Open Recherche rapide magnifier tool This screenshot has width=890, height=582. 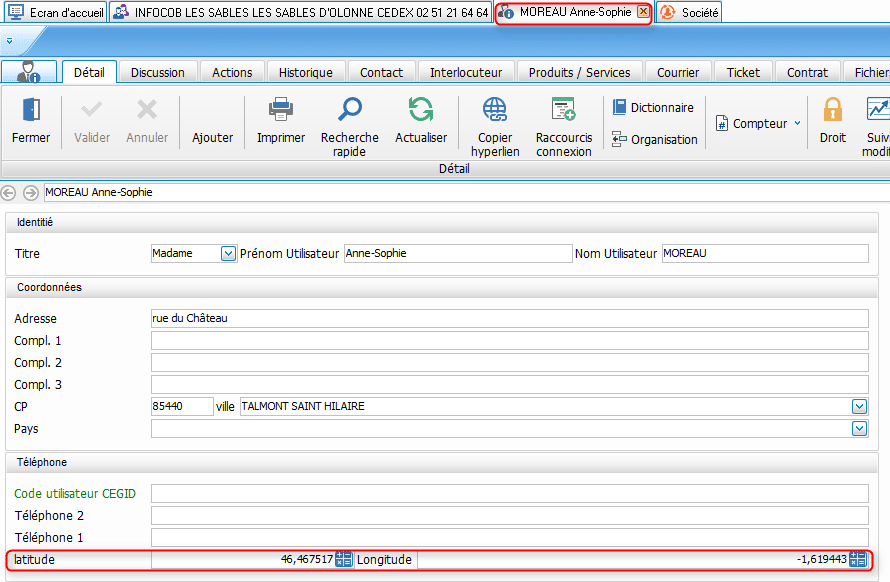click(x=350, y=109)
